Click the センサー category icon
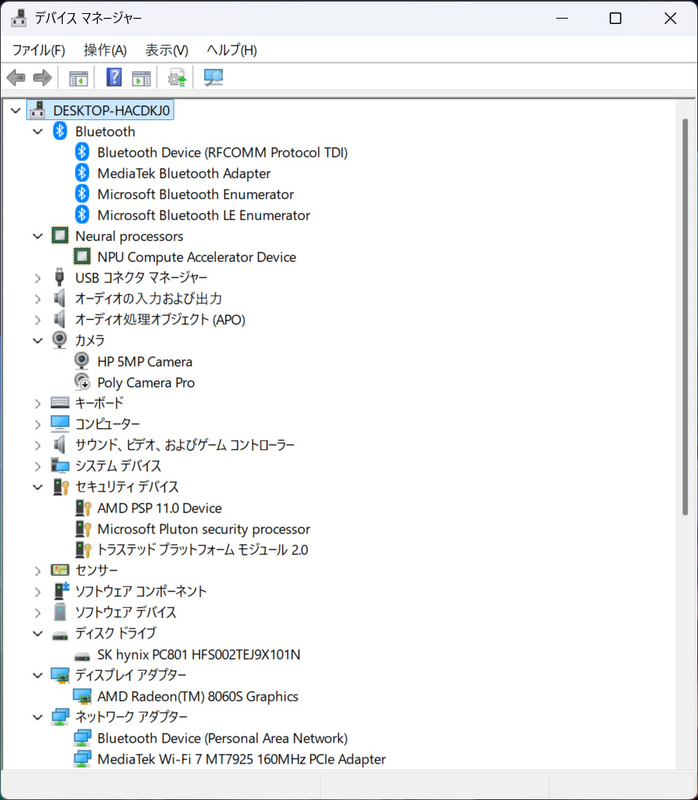698x800 pixels. point(60,570)
